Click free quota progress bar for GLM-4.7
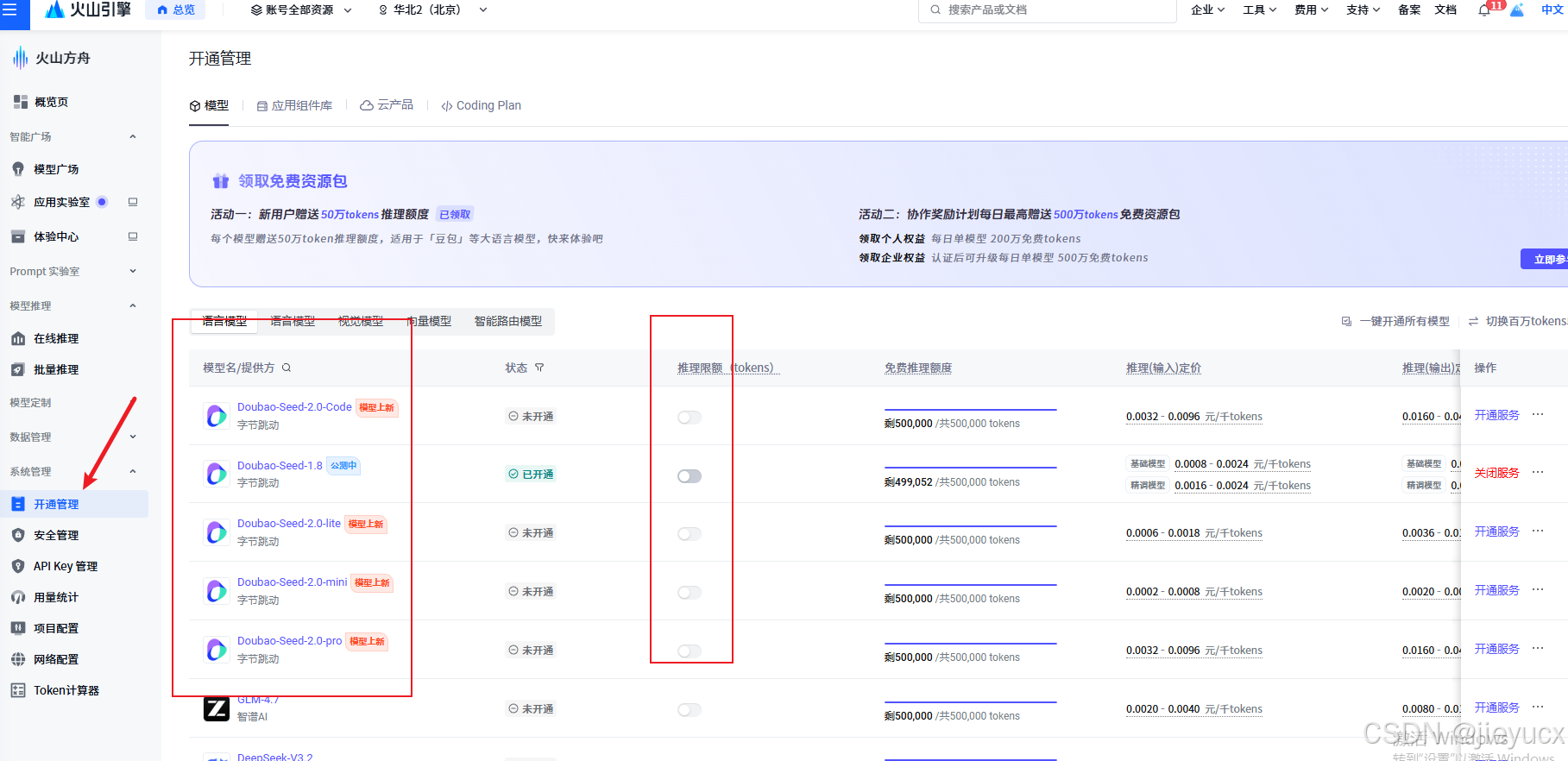This screenshot has width=1568, height=761. (x=970, y=702)
